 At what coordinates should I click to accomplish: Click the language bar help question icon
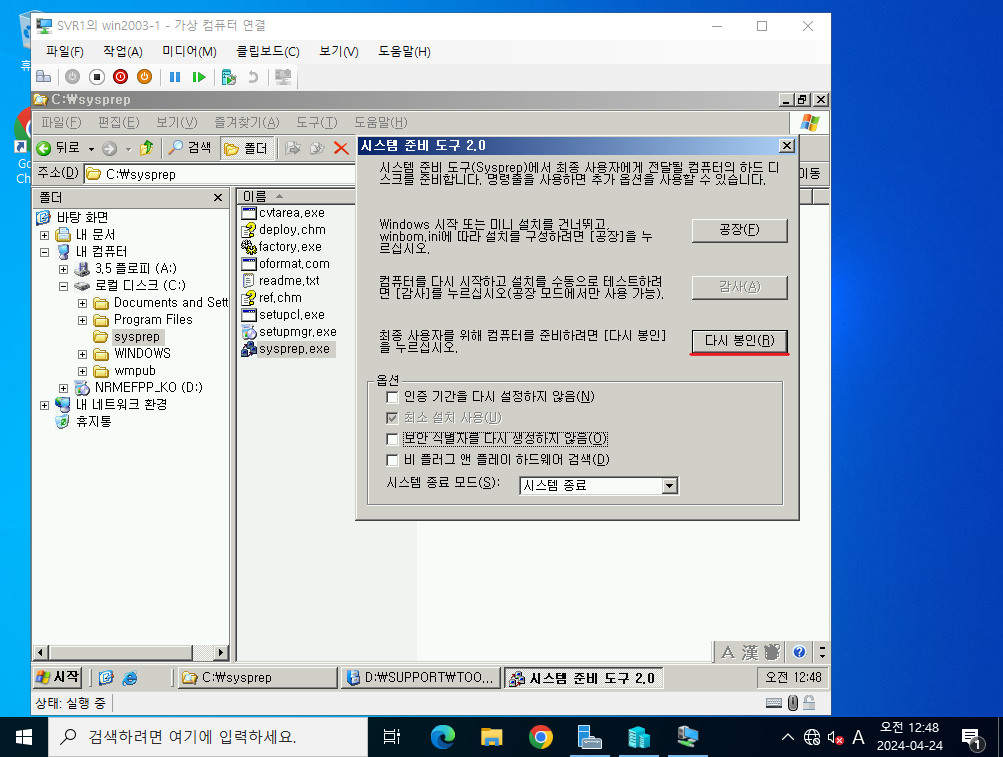pyautogui.click(x=799, y=652)
